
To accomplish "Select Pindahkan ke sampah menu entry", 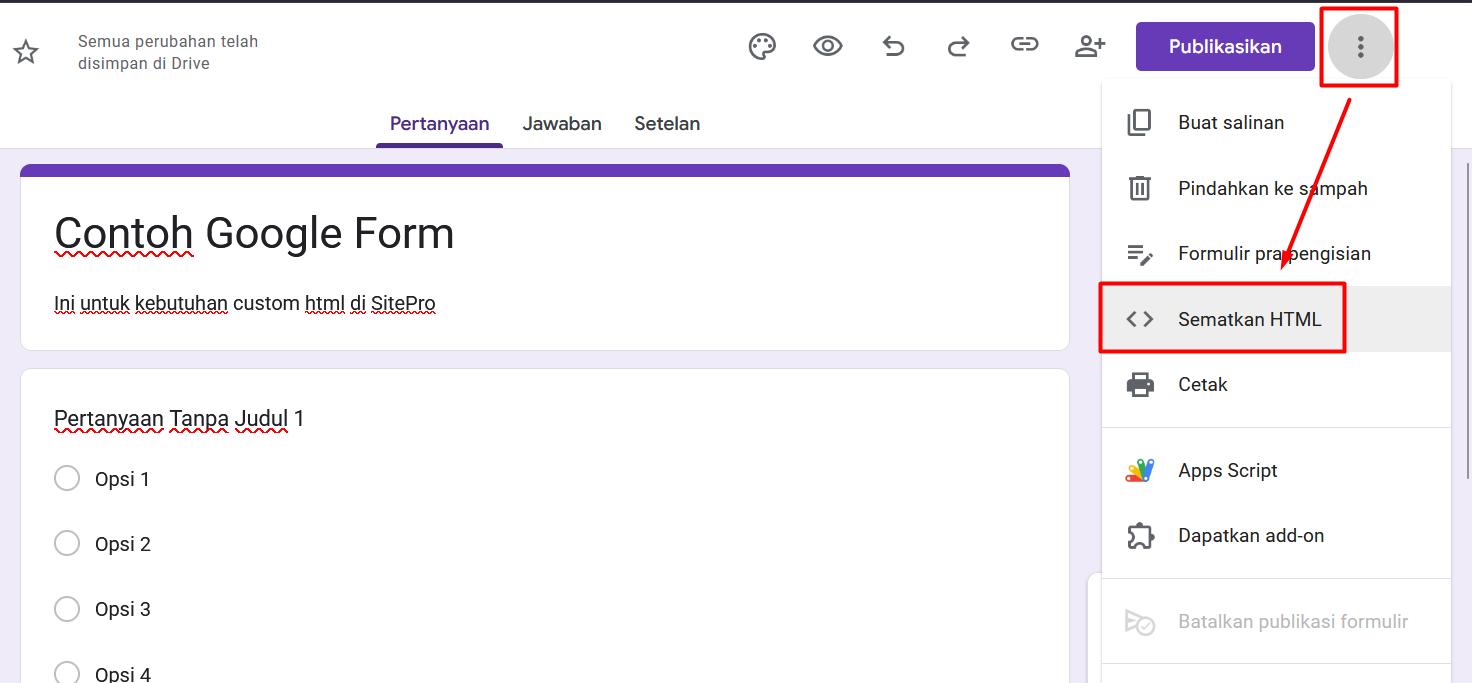I will pos(1272,189).
